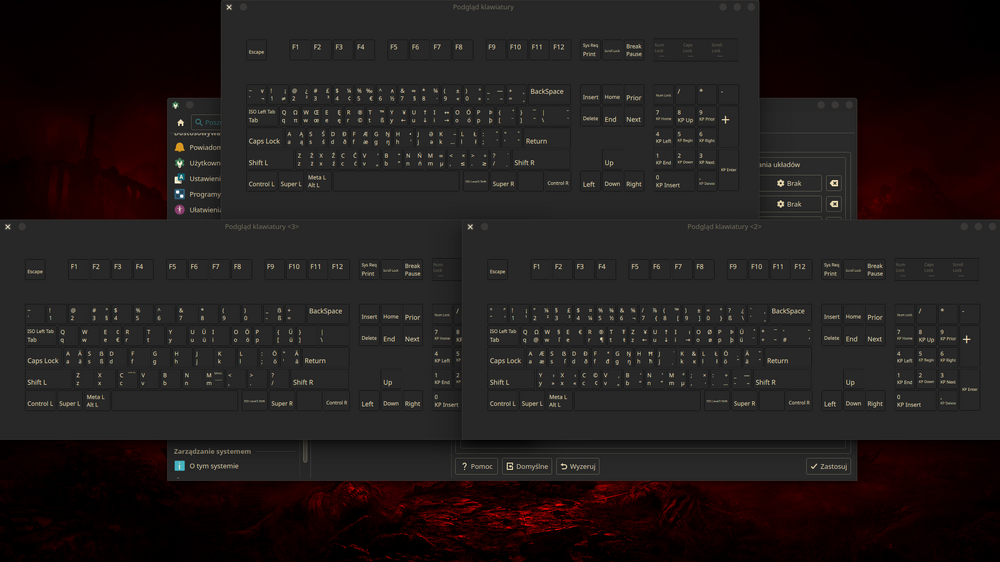This screenshot has width=1000, height=562.
Task: Open help with the Pomoc button
Action: tap(477, 467)
